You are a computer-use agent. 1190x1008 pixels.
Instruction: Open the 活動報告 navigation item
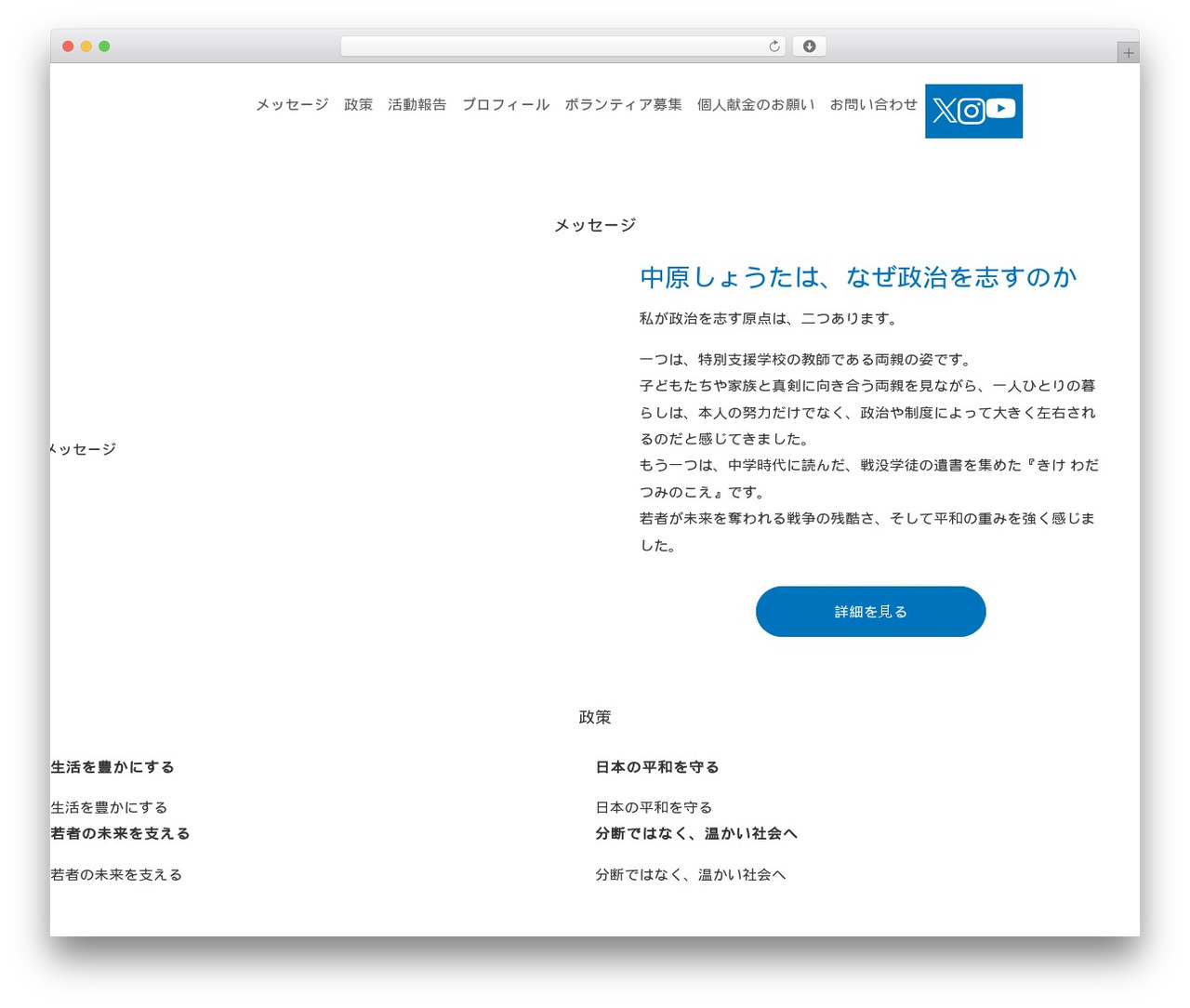(417, 105)
